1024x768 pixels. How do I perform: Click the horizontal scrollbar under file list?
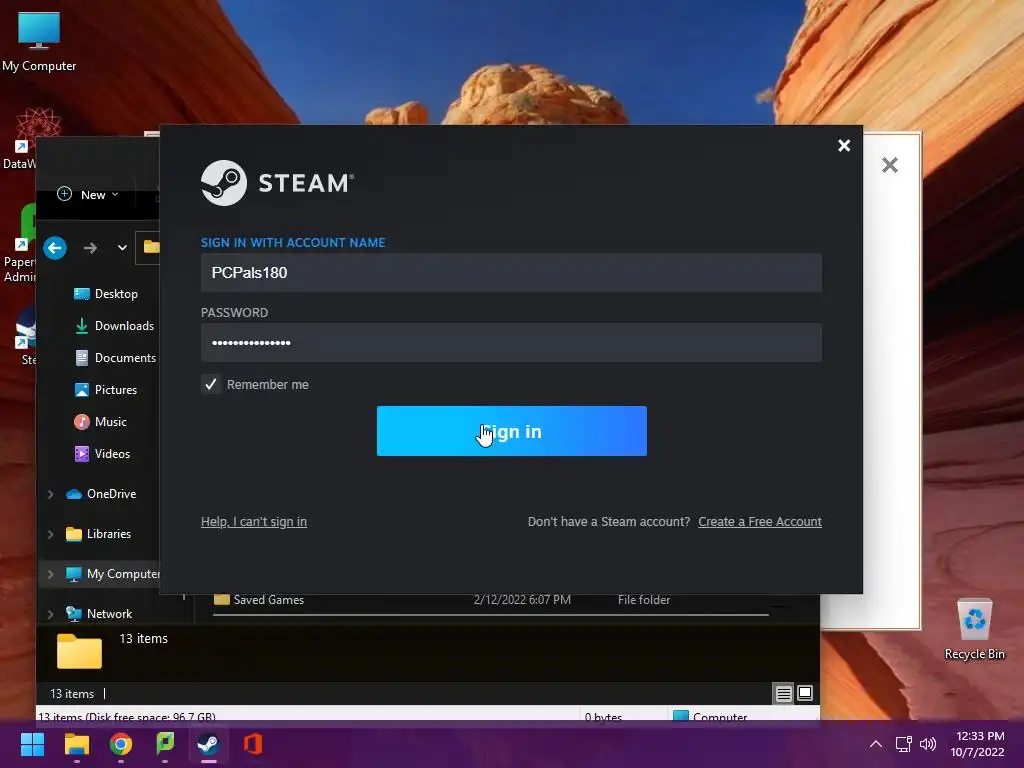tap(490, 615)
